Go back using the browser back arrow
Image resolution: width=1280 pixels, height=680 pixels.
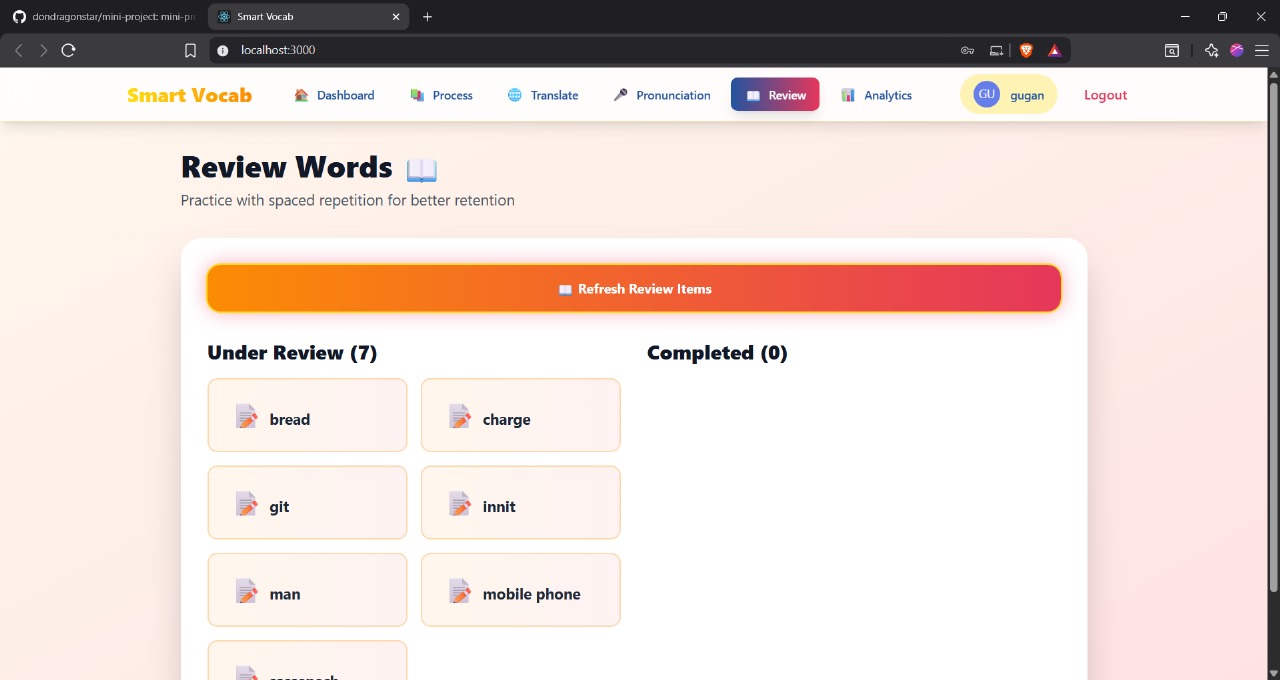pyautogui.click(x=18, y=50)
